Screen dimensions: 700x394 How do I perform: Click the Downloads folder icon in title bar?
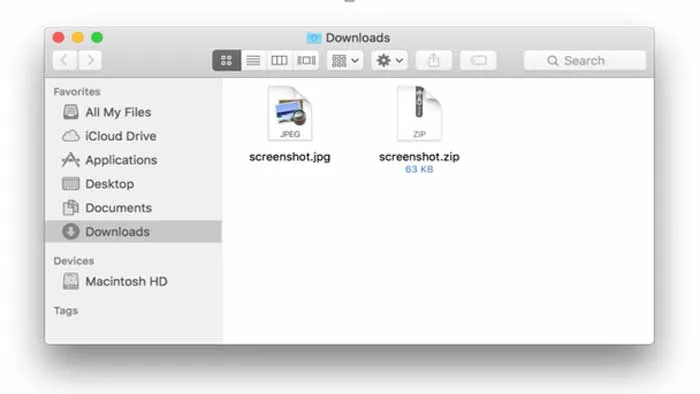pos(314,38)
